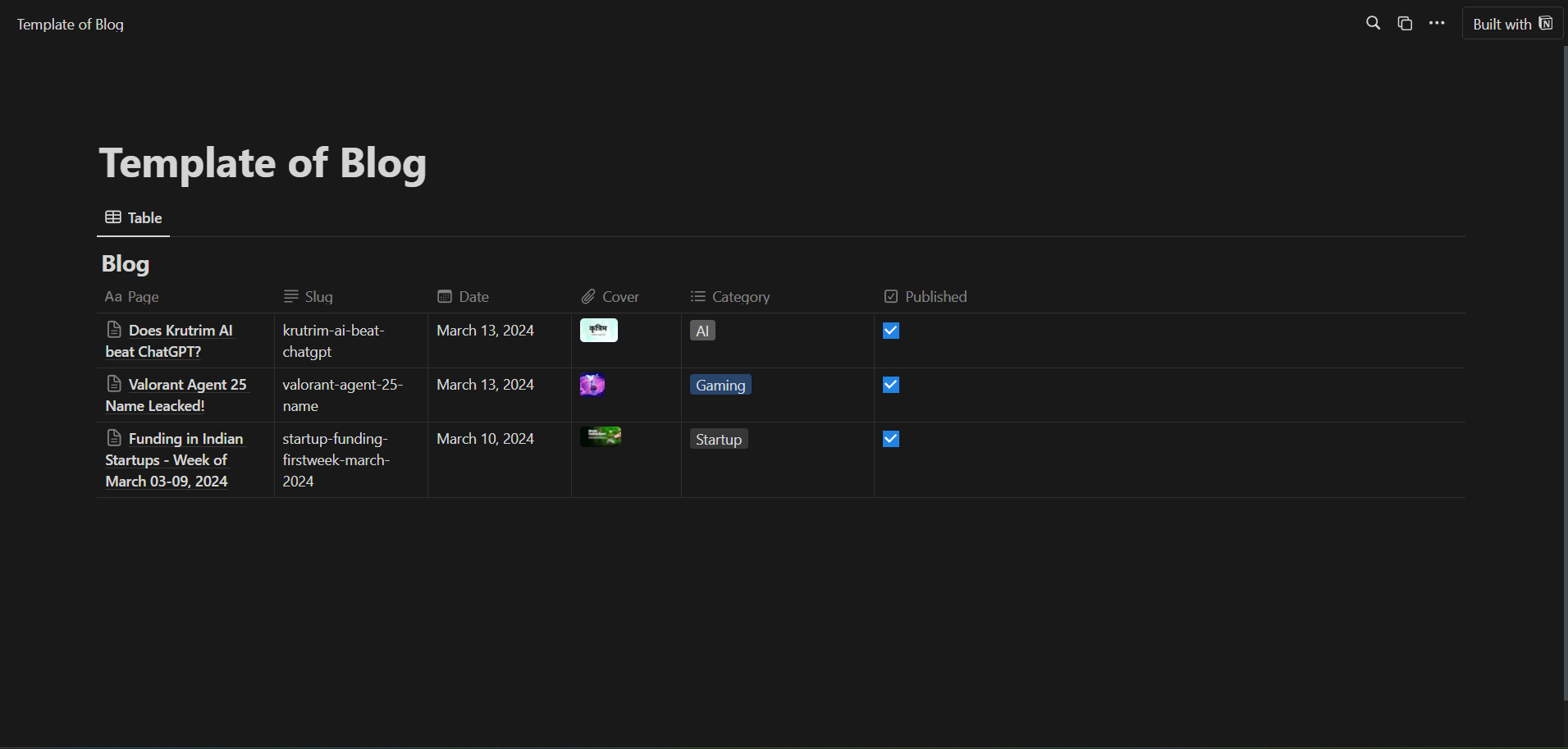Click the paperclip icon in Cover header

588,296
